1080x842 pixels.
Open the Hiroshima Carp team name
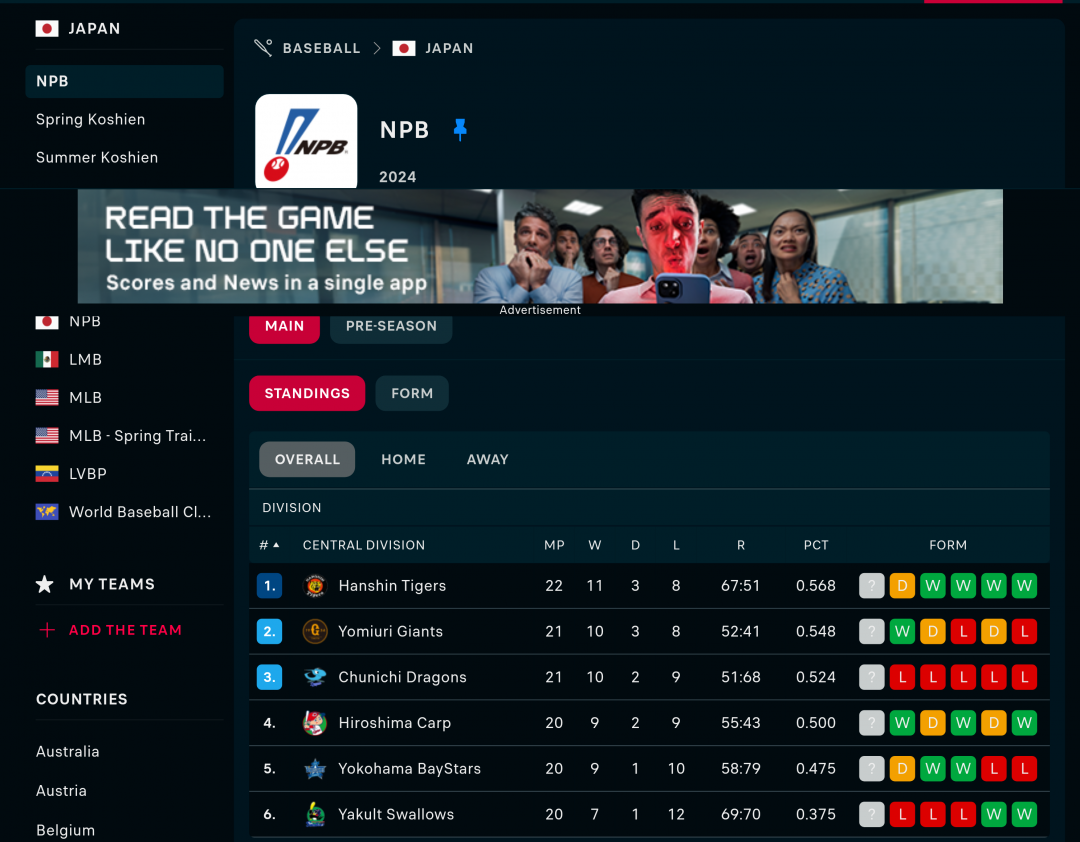coord(395,723)
